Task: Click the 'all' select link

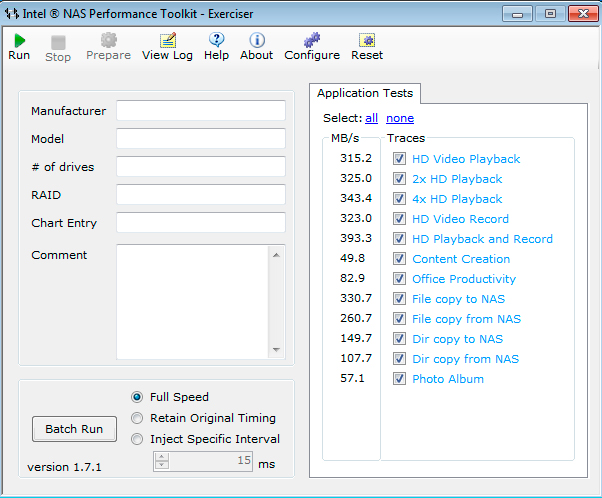Action: coord(371,118)
